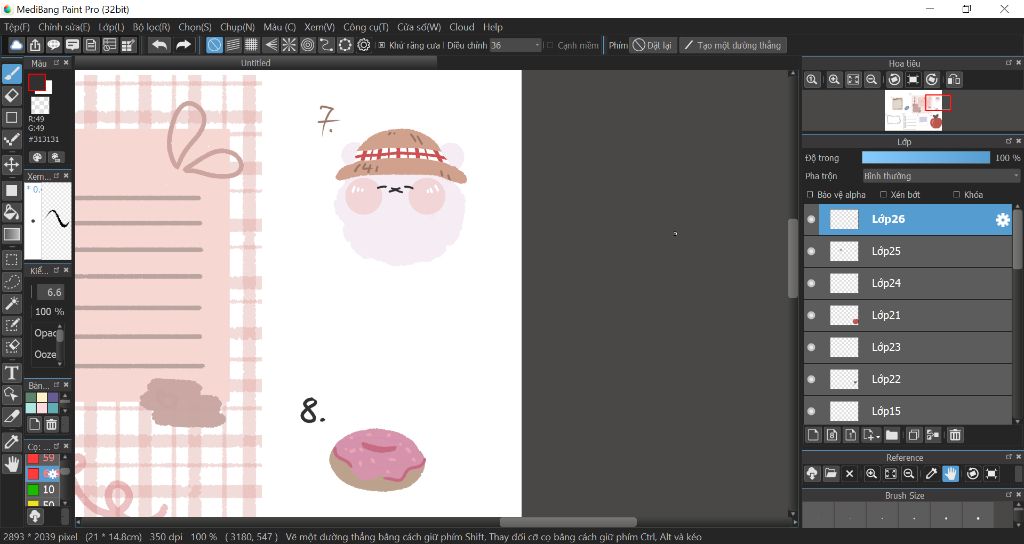Select the Magic Wand tool

(12, 303)
